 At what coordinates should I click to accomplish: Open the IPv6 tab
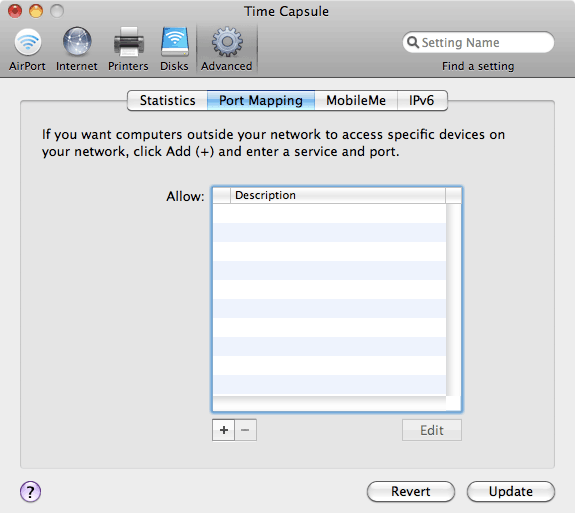422,100
